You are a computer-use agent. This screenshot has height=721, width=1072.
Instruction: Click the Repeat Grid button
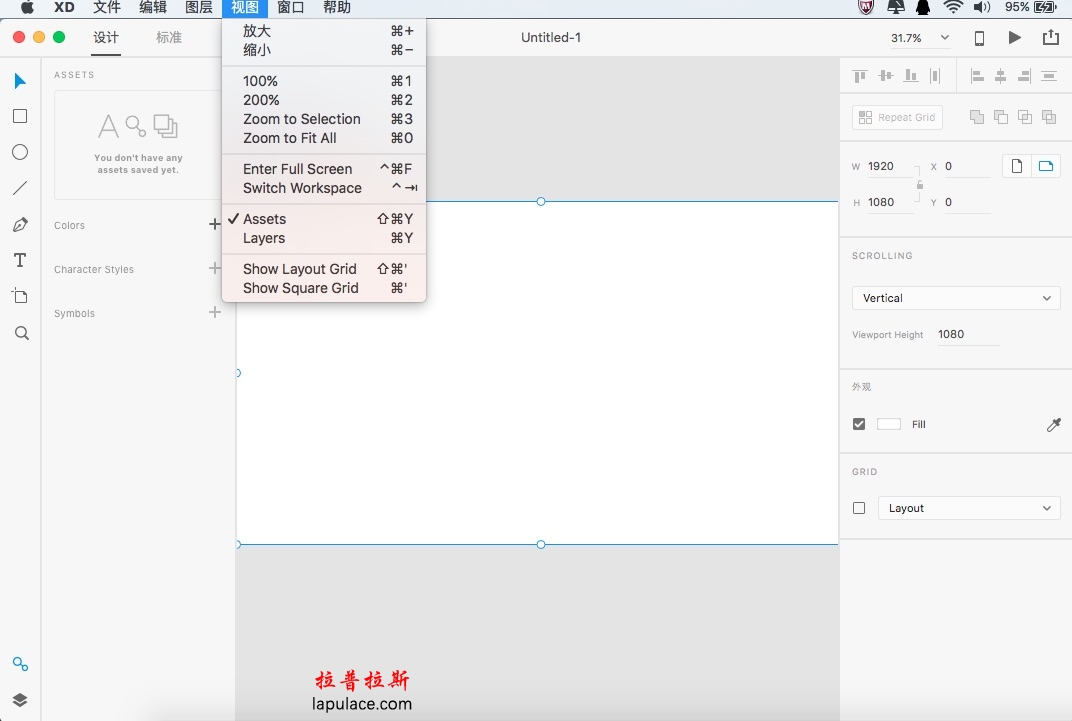tap(897, 117)
